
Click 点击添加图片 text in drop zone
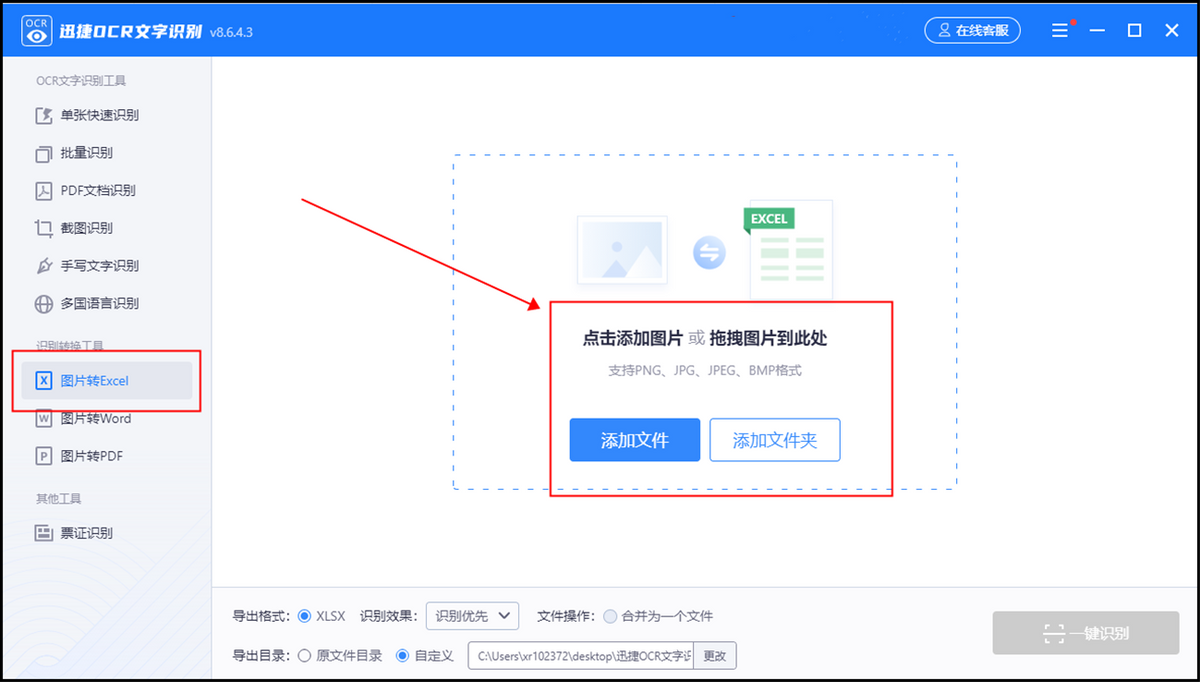pyautogui.click(x=632, y=338)
